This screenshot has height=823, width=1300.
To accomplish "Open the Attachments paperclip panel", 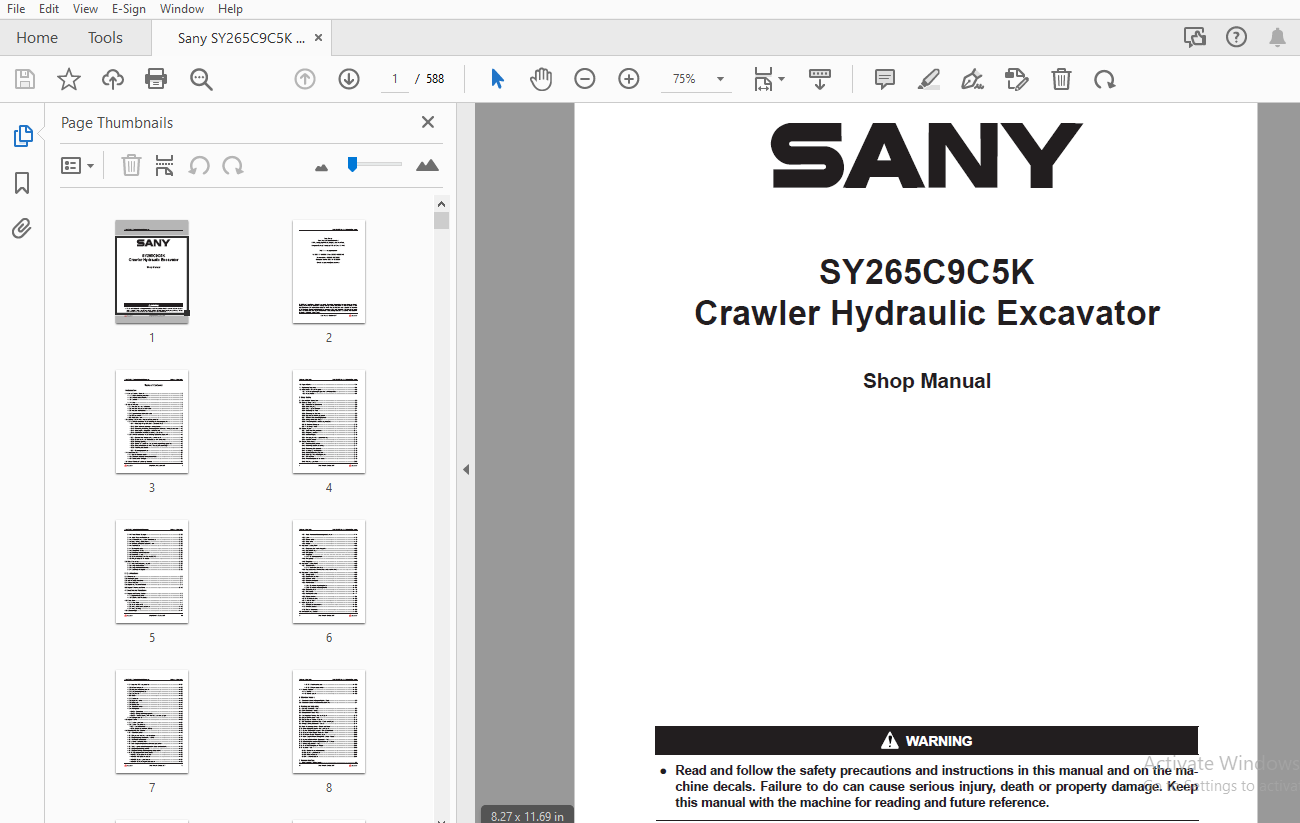I will (22, 229).
